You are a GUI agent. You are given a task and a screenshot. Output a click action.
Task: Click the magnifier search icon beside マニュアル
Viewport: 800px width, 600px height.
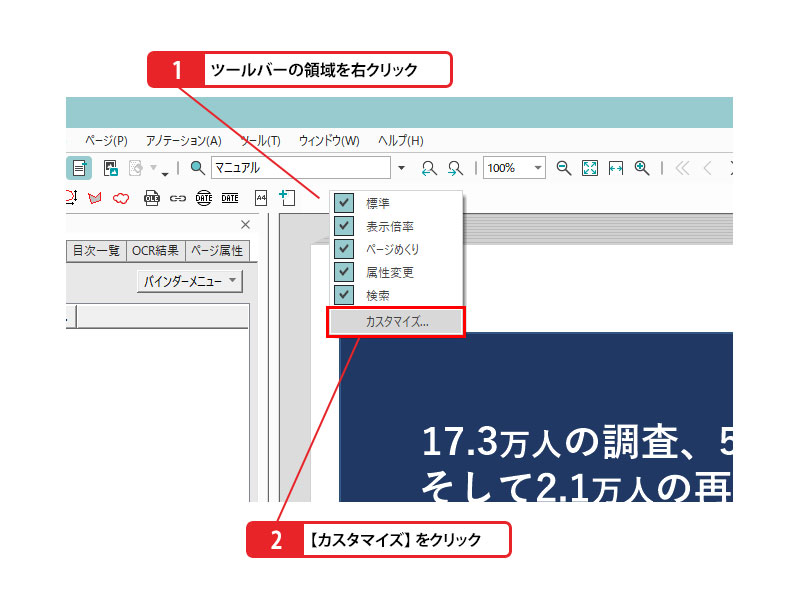click(197, 168)
